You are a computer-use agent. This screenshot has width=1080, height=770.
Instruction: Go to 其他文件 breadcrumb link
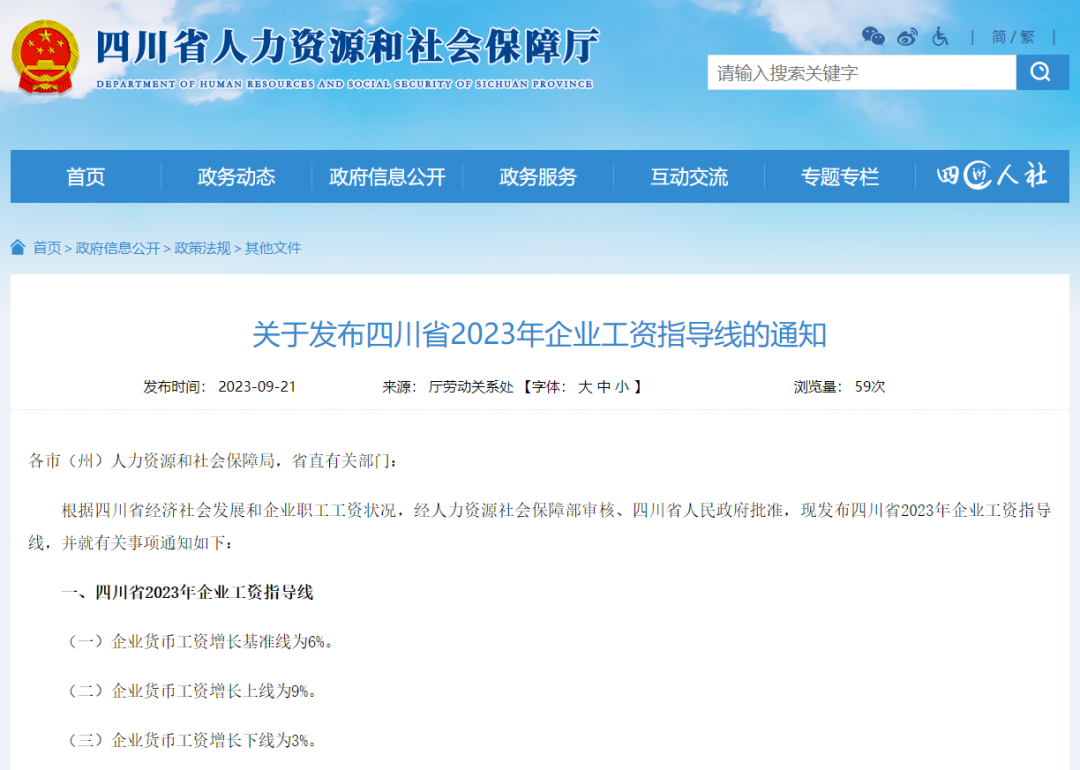pos(273,248)
